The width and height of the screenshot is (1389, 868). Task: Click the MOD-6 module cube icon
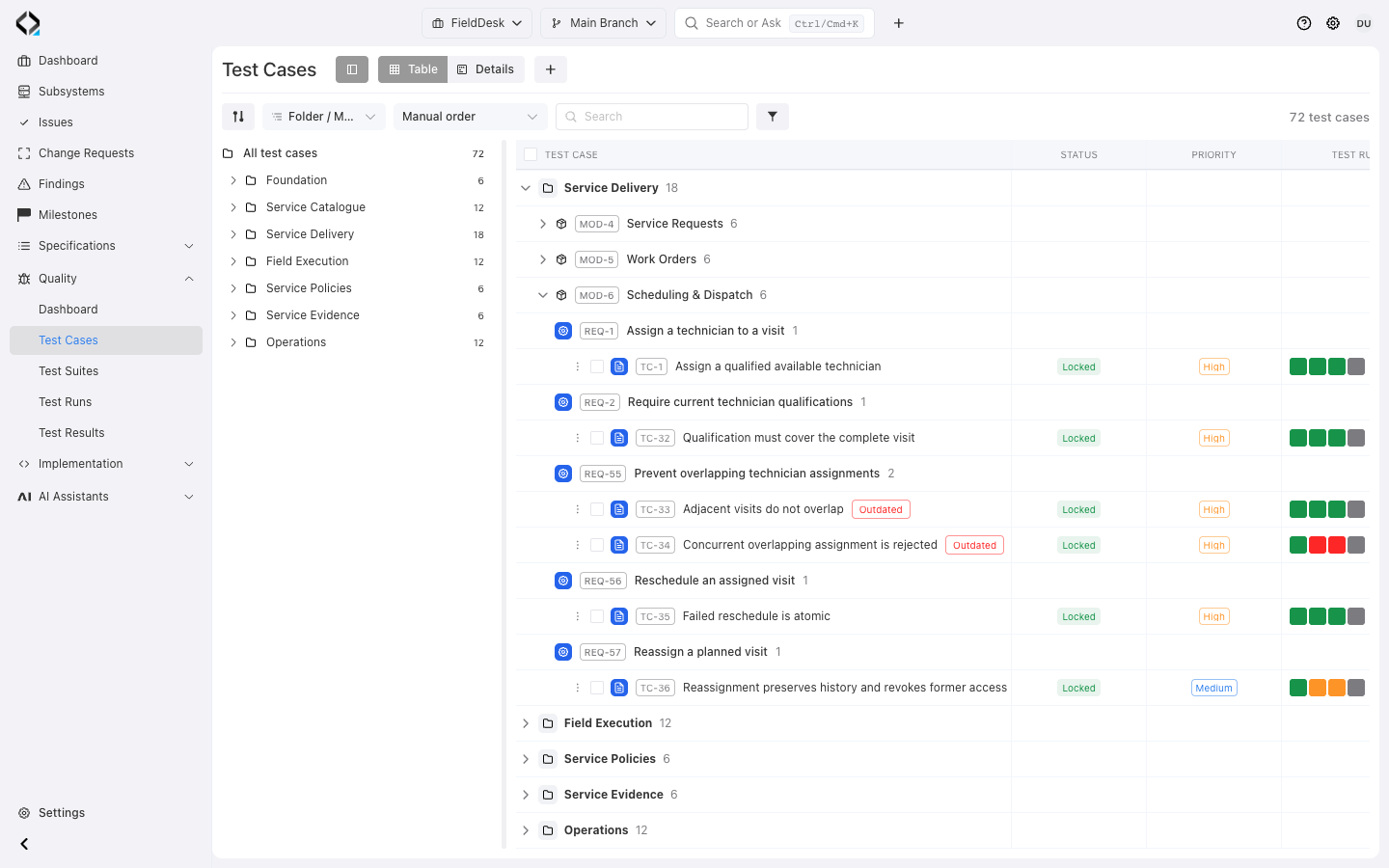click(561, 295)
